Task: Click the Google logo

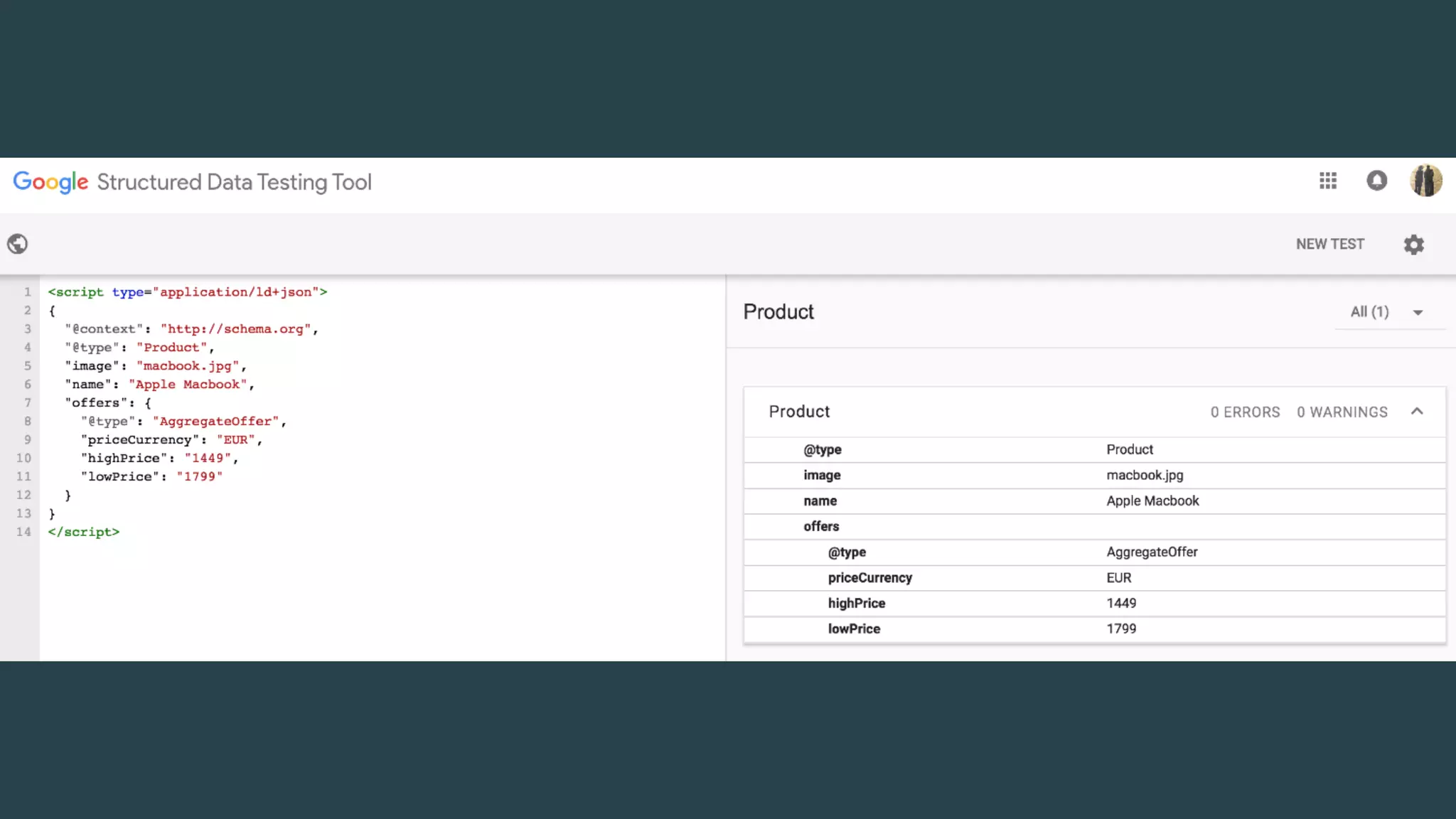Action: [50, 182]
